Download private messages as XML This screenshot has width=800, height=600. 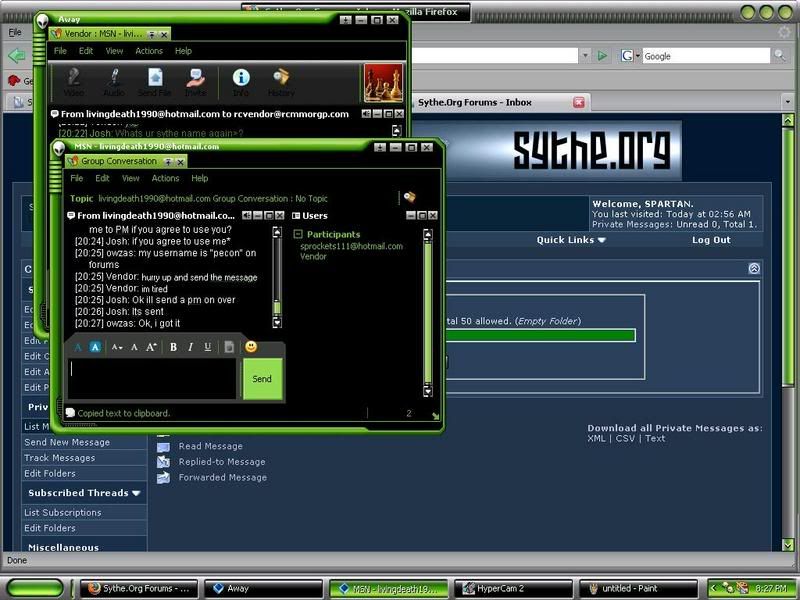[x=596, y=438]
